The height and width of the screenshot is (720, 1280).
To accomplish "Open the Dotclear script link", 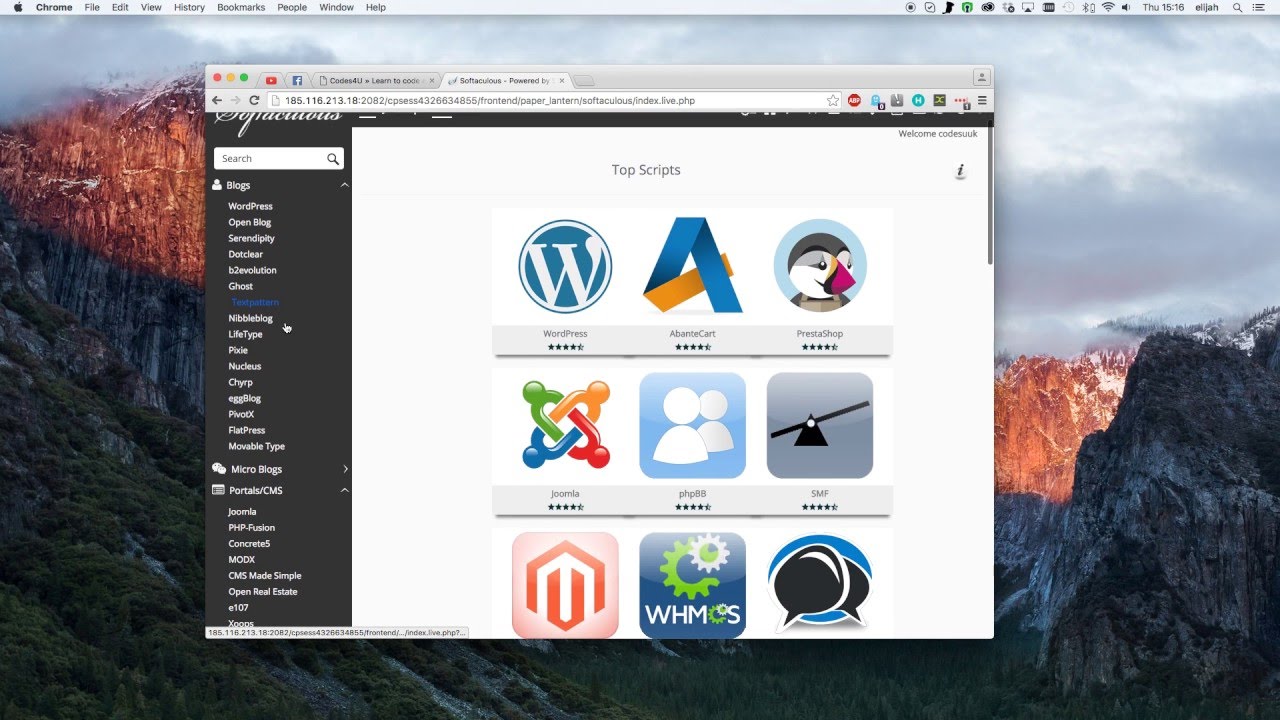I will [x=245, y=254].
